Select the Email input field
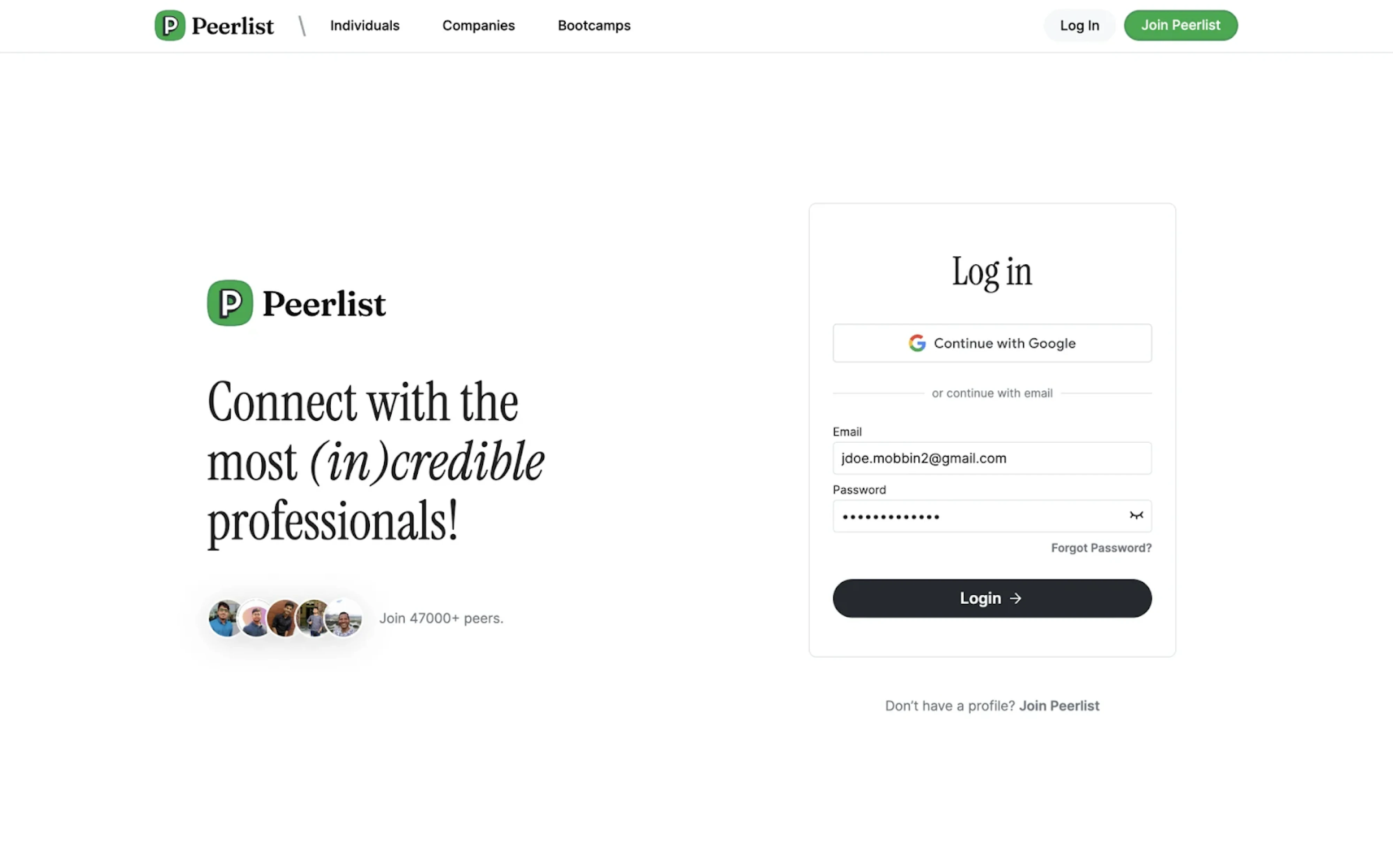1393x868 pixels. (992, 458)
